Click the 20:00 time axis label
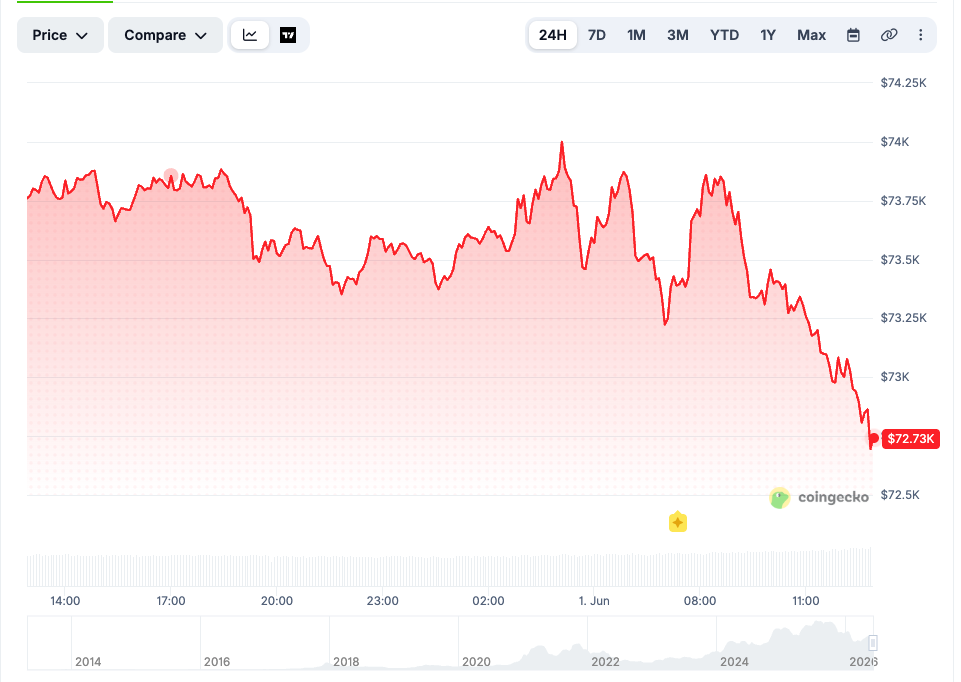Image resolution: width=961 pixels, height=682 pixels. click(x=276, y=601)
